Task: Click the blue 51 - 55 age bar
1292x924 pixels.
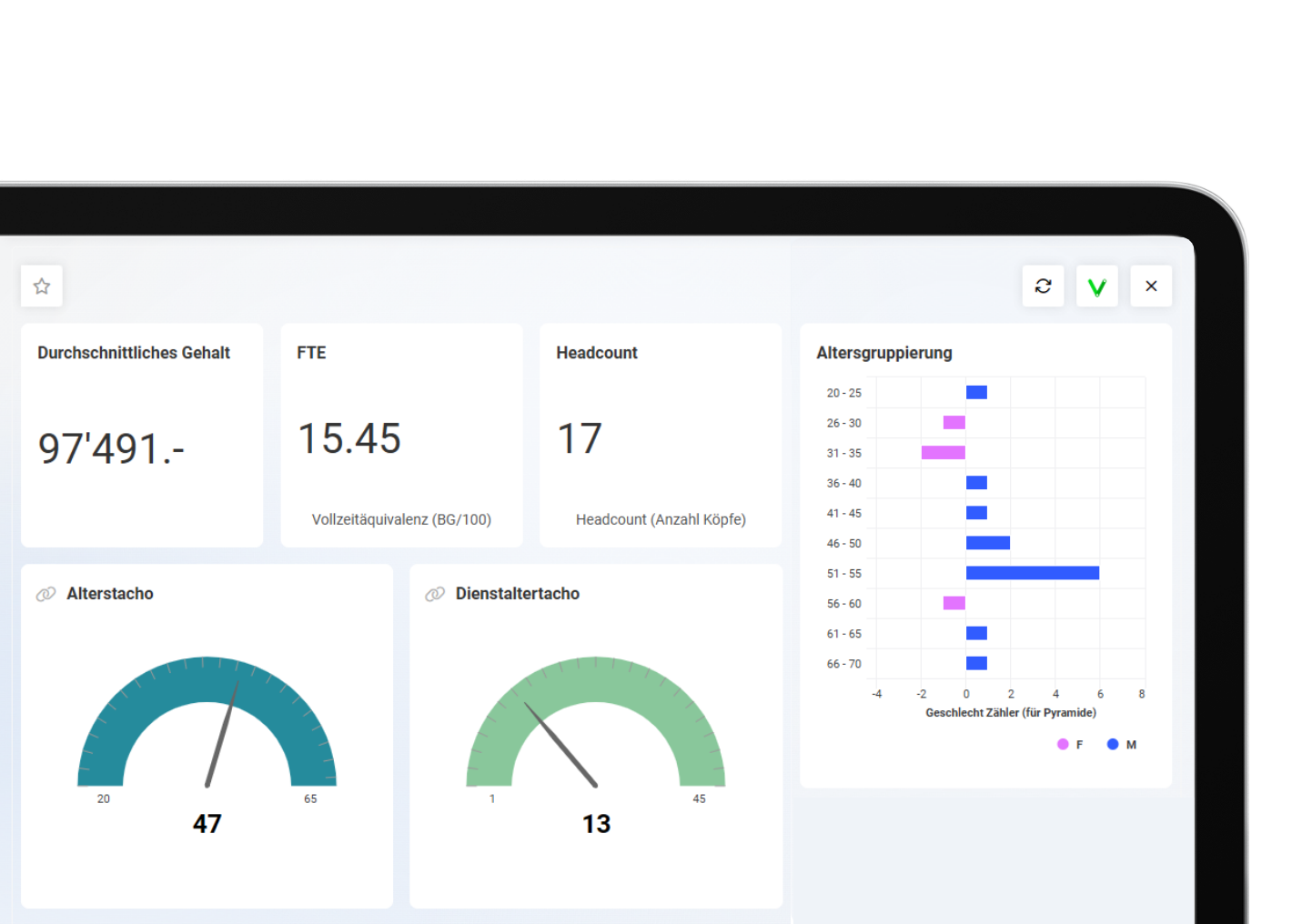Action: point(1032,573)
